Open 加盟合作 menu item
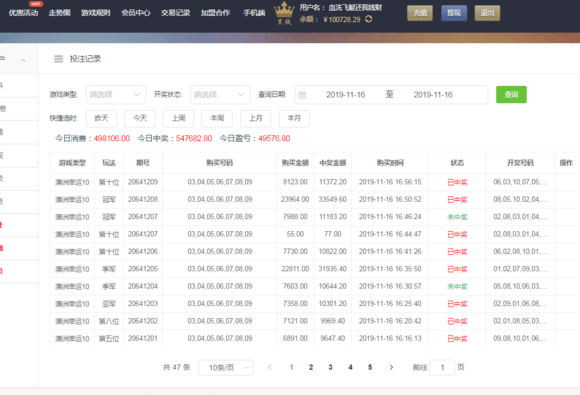The height and width of the screenshot is (395, 580). 215,13
